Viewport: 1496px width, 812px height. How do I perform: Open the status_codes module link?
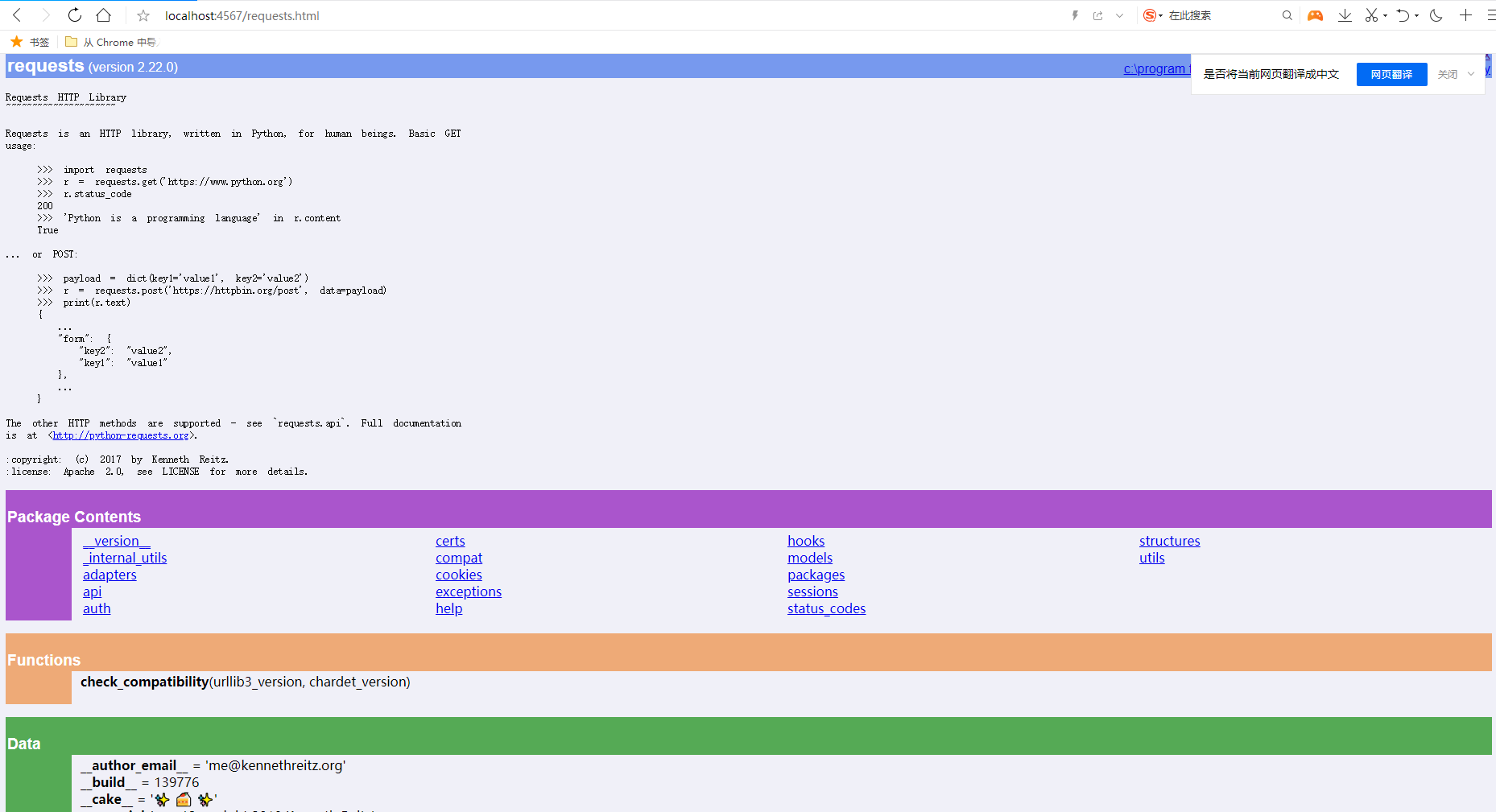click(827, 608)
